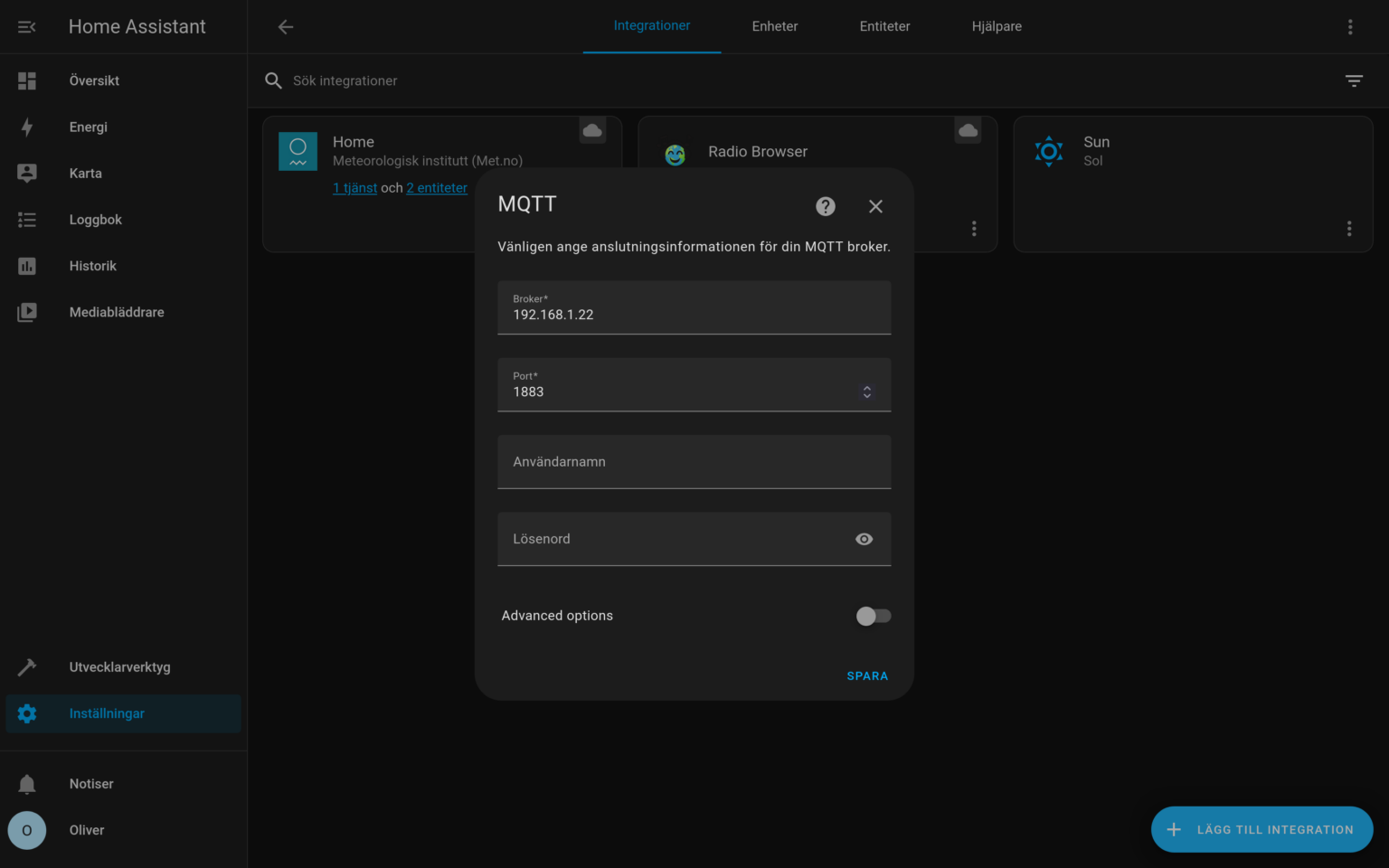The image size is (1389, 868).
Task: Open the 2 entiteter link on Home card
Action: [x=437, y=187]
